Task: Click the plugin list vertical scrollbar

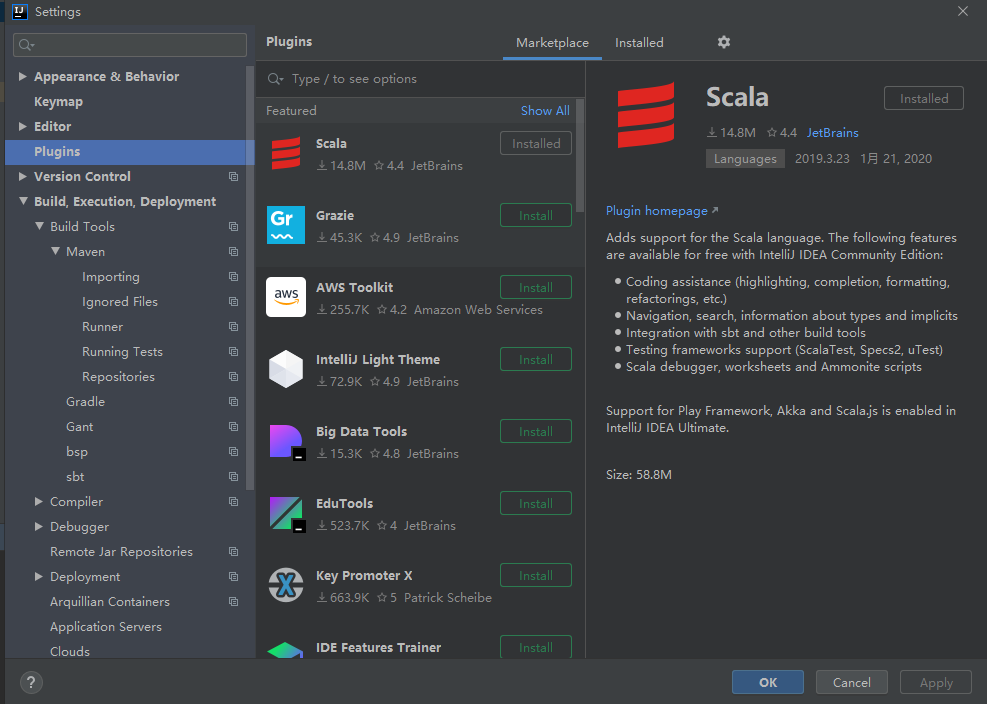Action: 580,156
